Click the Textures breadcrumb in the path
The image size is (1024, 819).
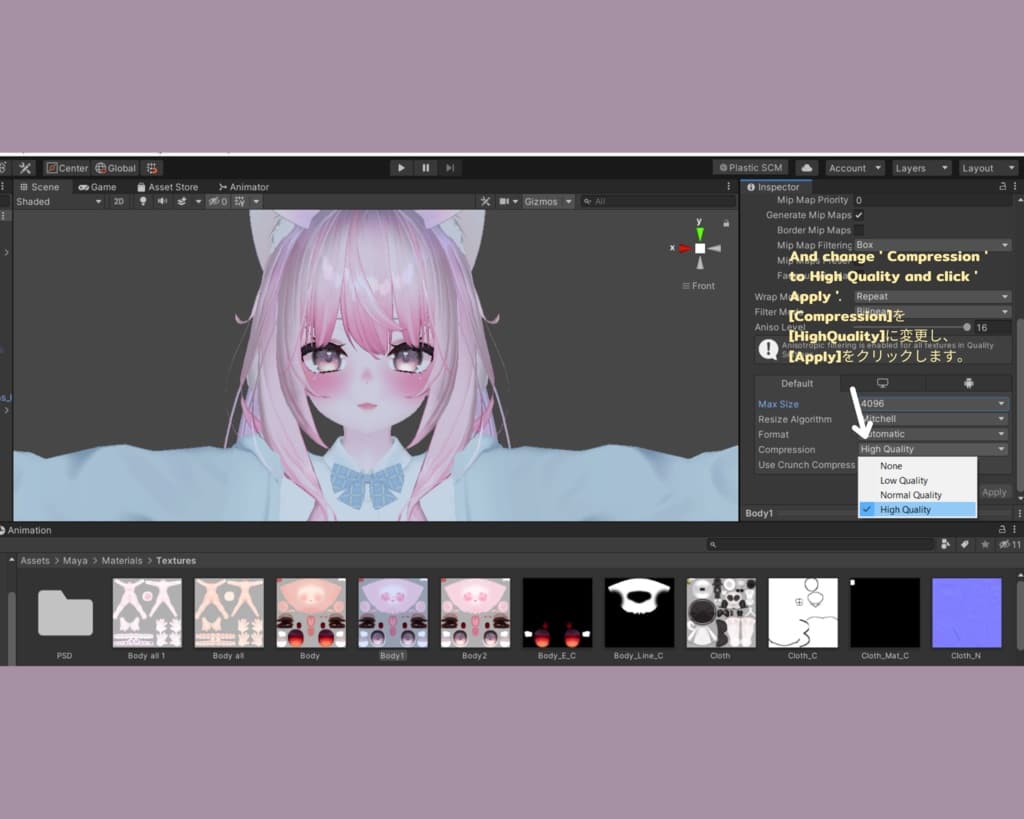[176, 561]
